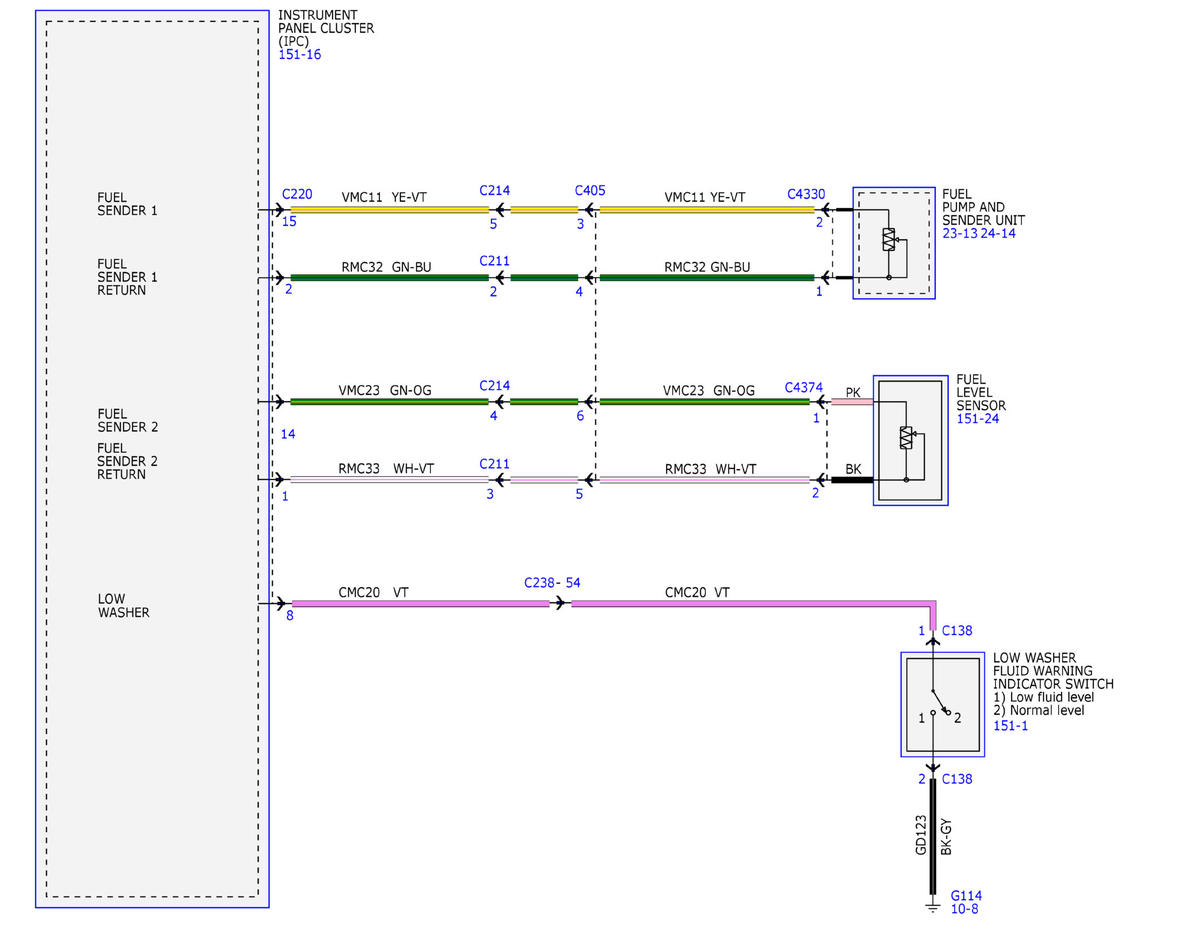1200x927 pixels.
Task: Select the yellow VMC11 YE-VT wire from C220
Action: 389,210
